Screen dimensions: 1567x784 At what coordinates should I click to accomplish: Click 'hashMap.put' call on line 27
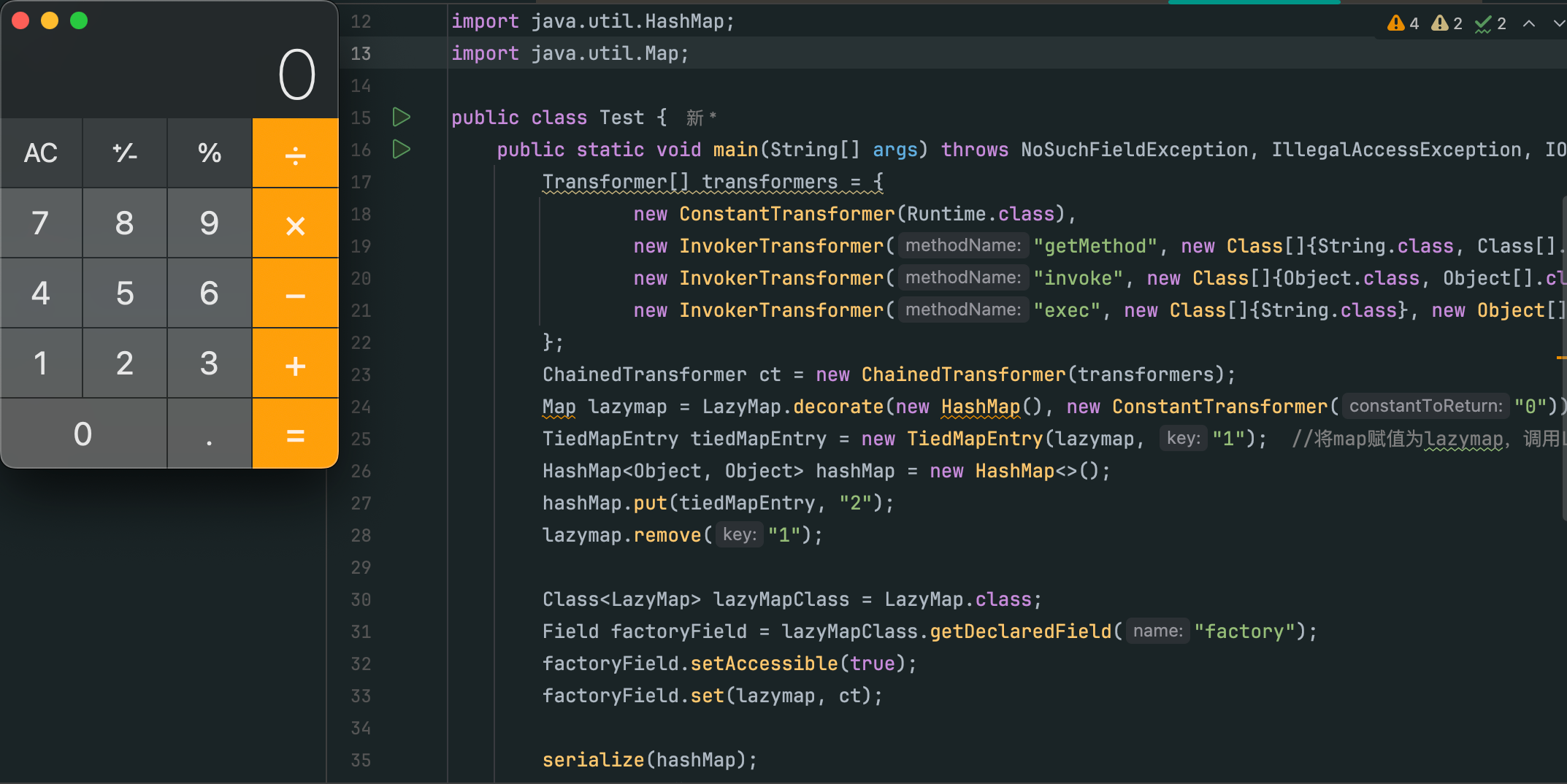click(605, 503)
